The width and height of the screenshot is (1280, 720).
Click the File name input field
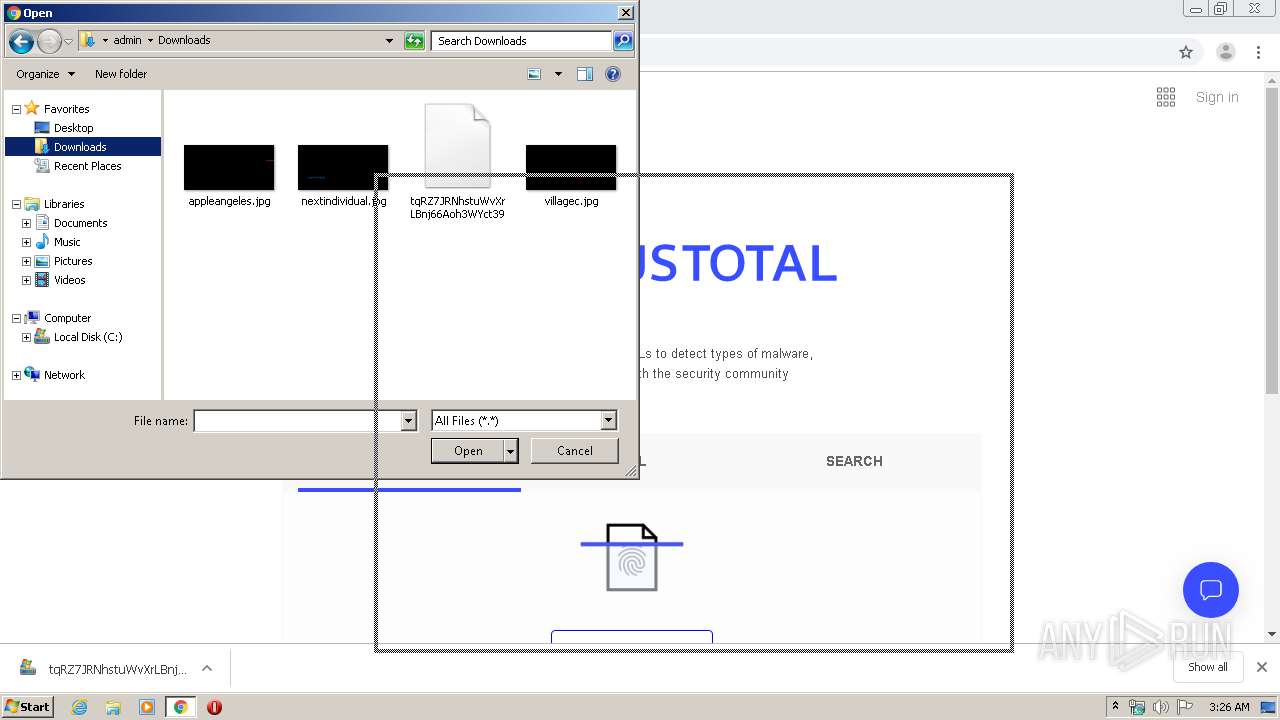pos(297,421)
